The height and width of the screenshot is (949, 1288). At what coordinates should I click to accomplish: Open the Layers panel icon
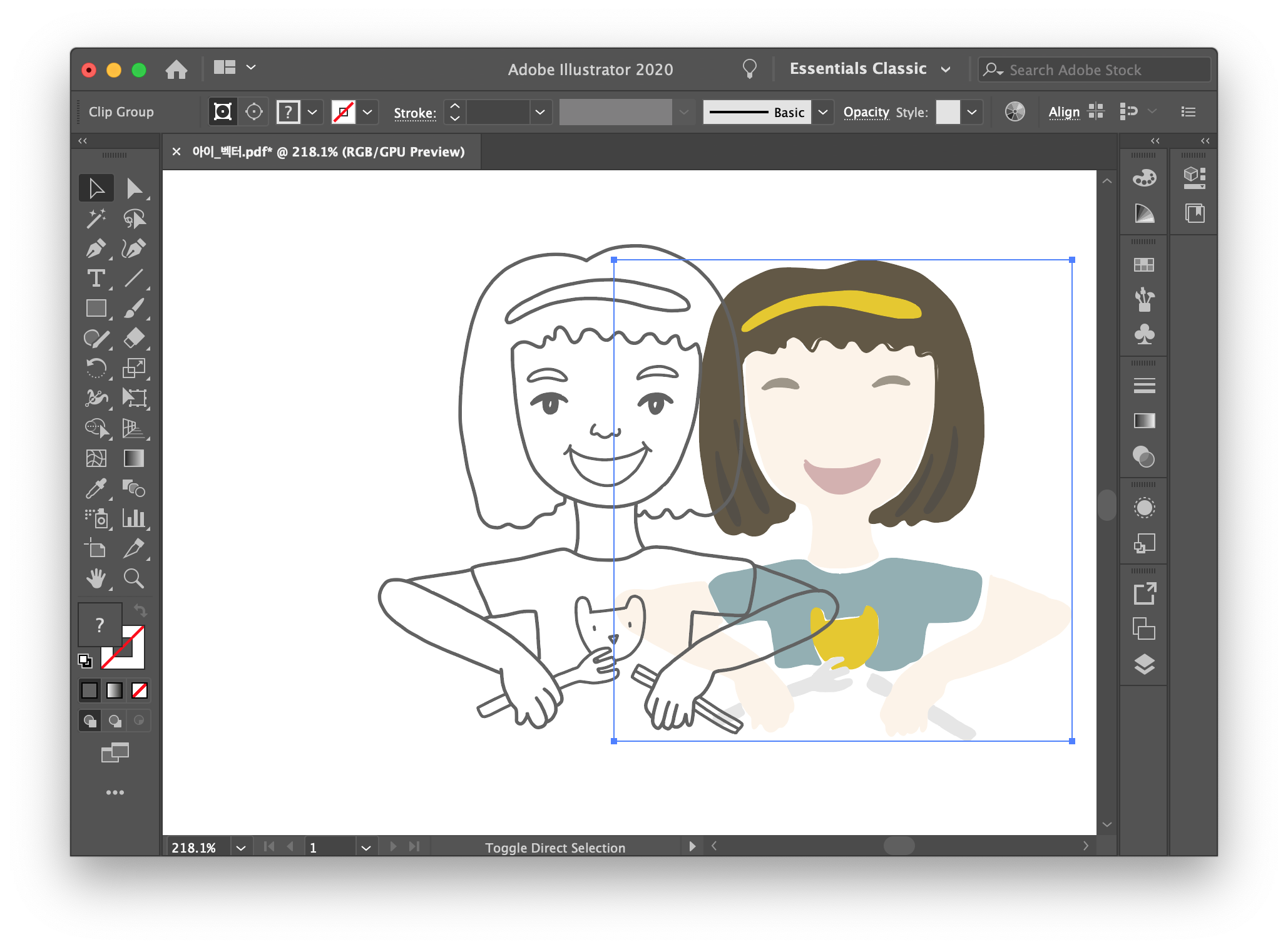click(x=1144, y=664)
